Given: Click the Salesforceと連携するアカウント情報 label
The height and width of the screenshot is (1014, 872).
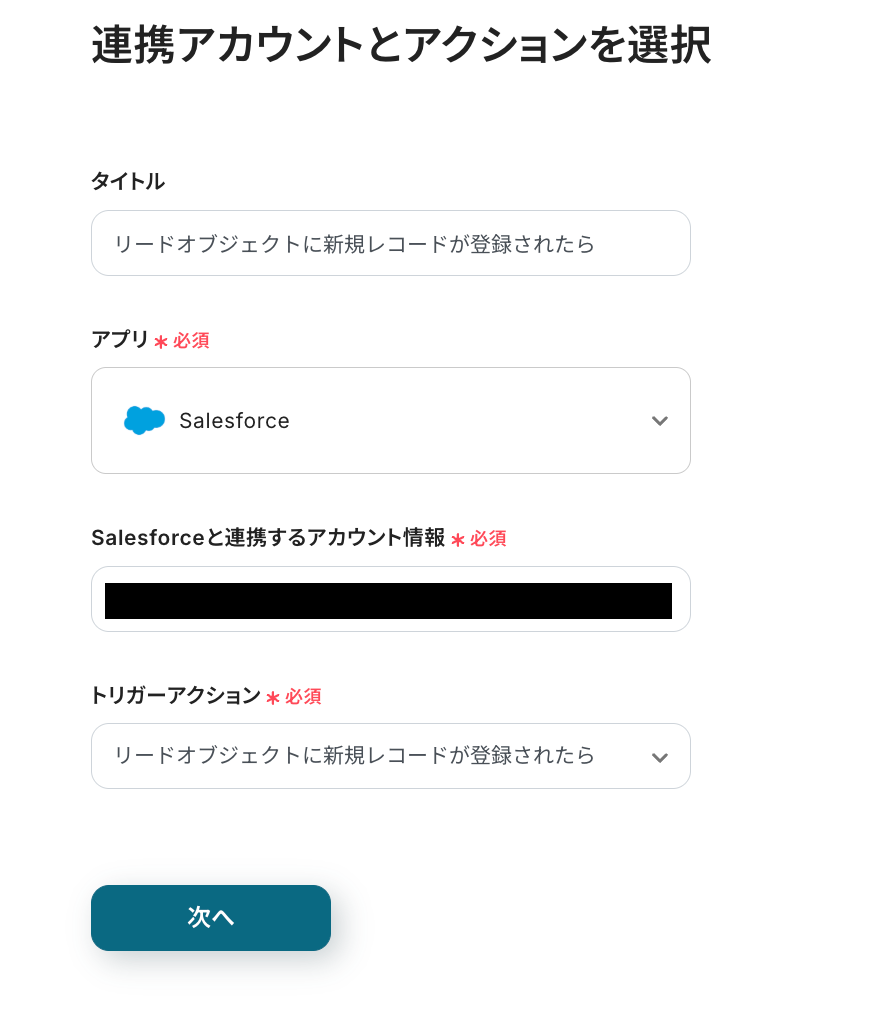Looking at the screenshot, I should [267, 538].
